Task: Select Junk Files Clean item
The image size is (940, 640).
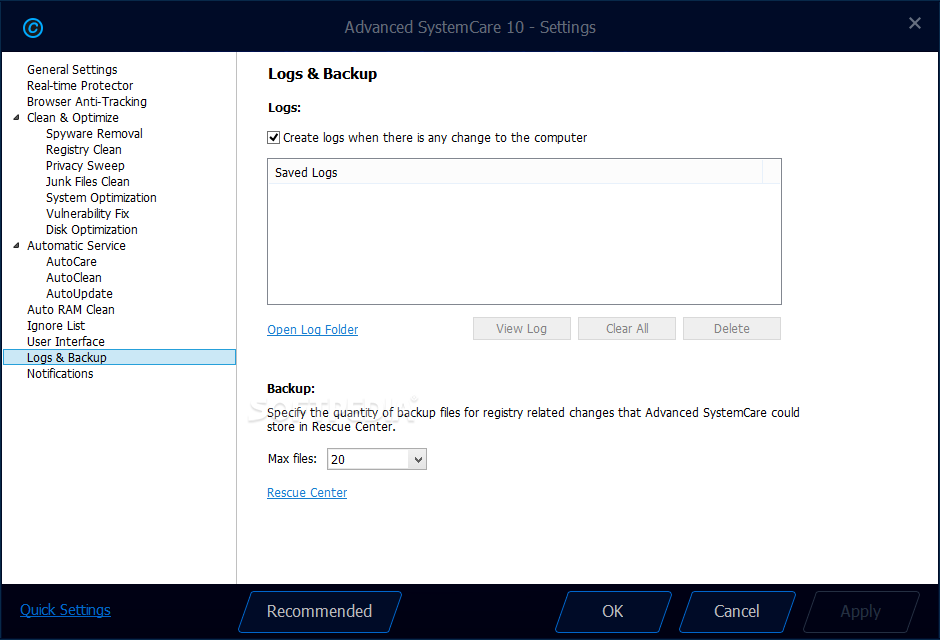Action: (x=88, y=182)
